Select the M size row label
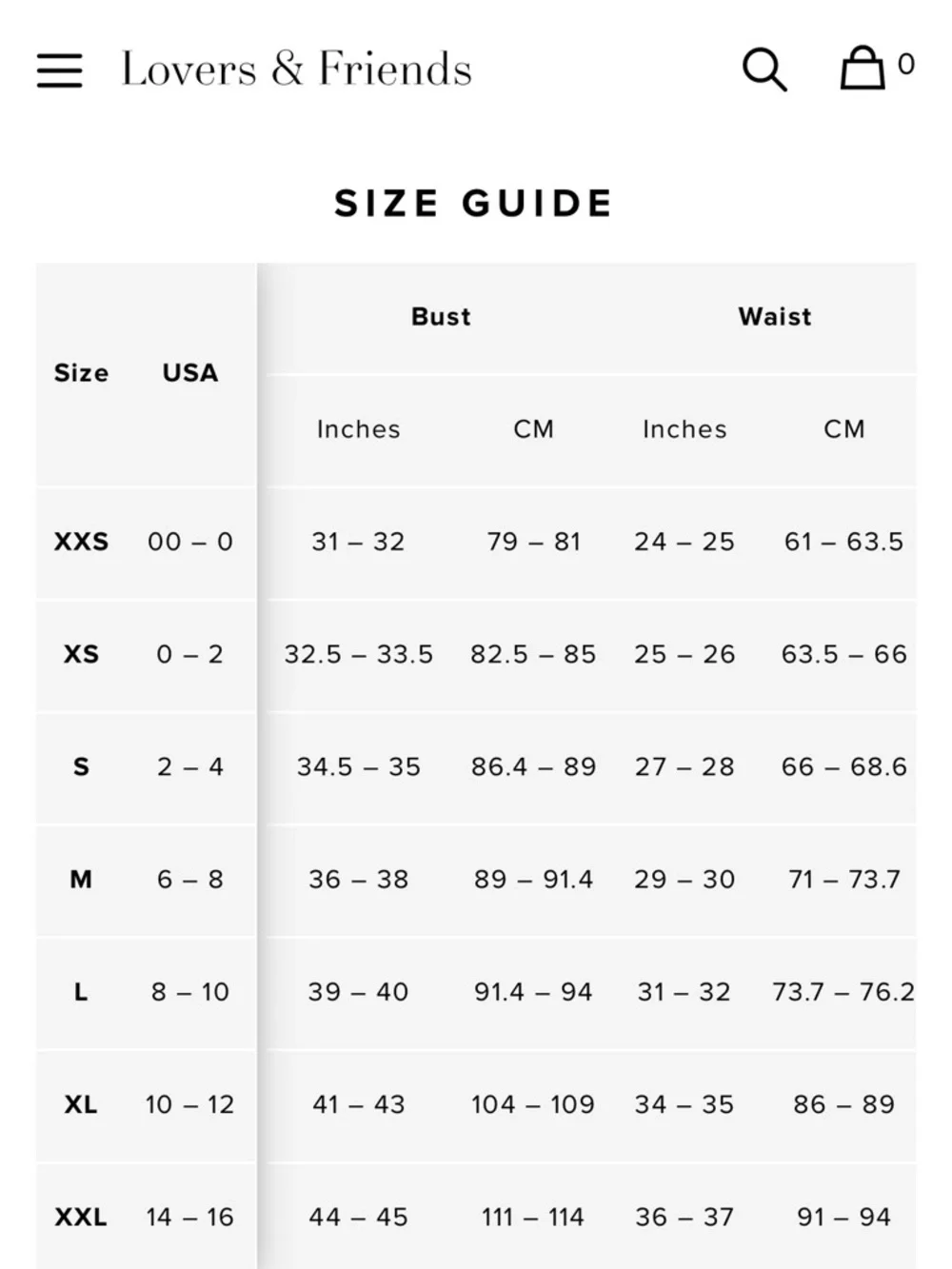Screen dimensions: 952x1269 pyautogui.click(x=81, y=879)
